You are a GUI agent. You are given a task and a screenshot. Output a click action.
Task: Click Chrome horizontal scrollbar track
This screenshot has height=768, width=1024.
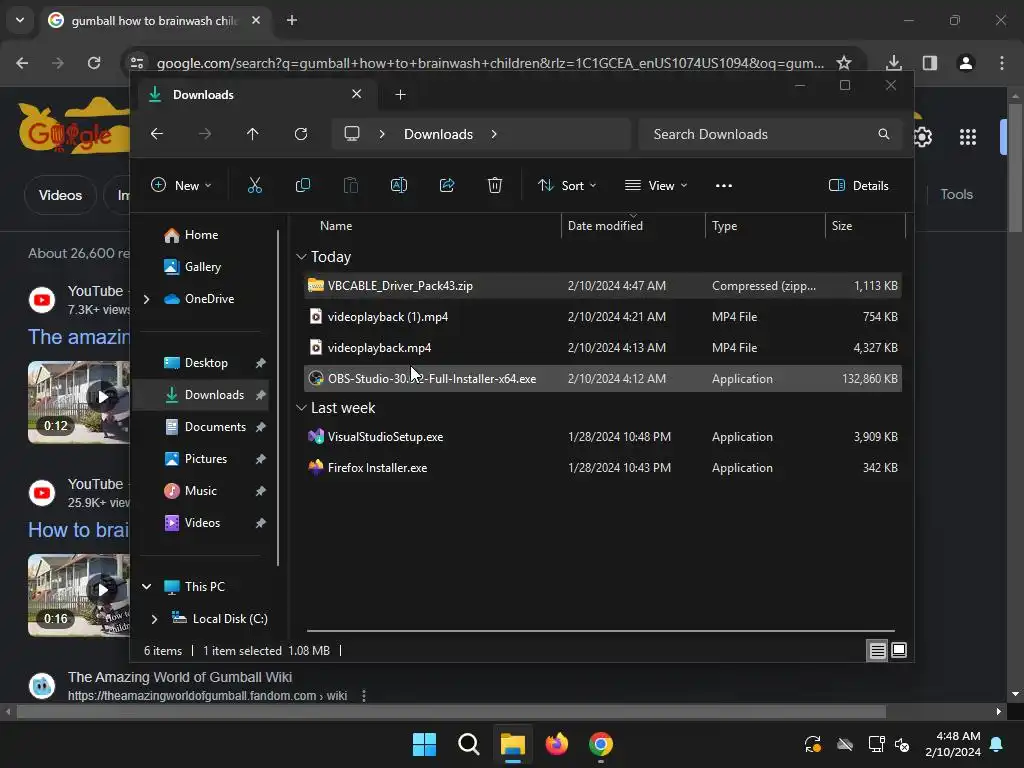point(502,712)
